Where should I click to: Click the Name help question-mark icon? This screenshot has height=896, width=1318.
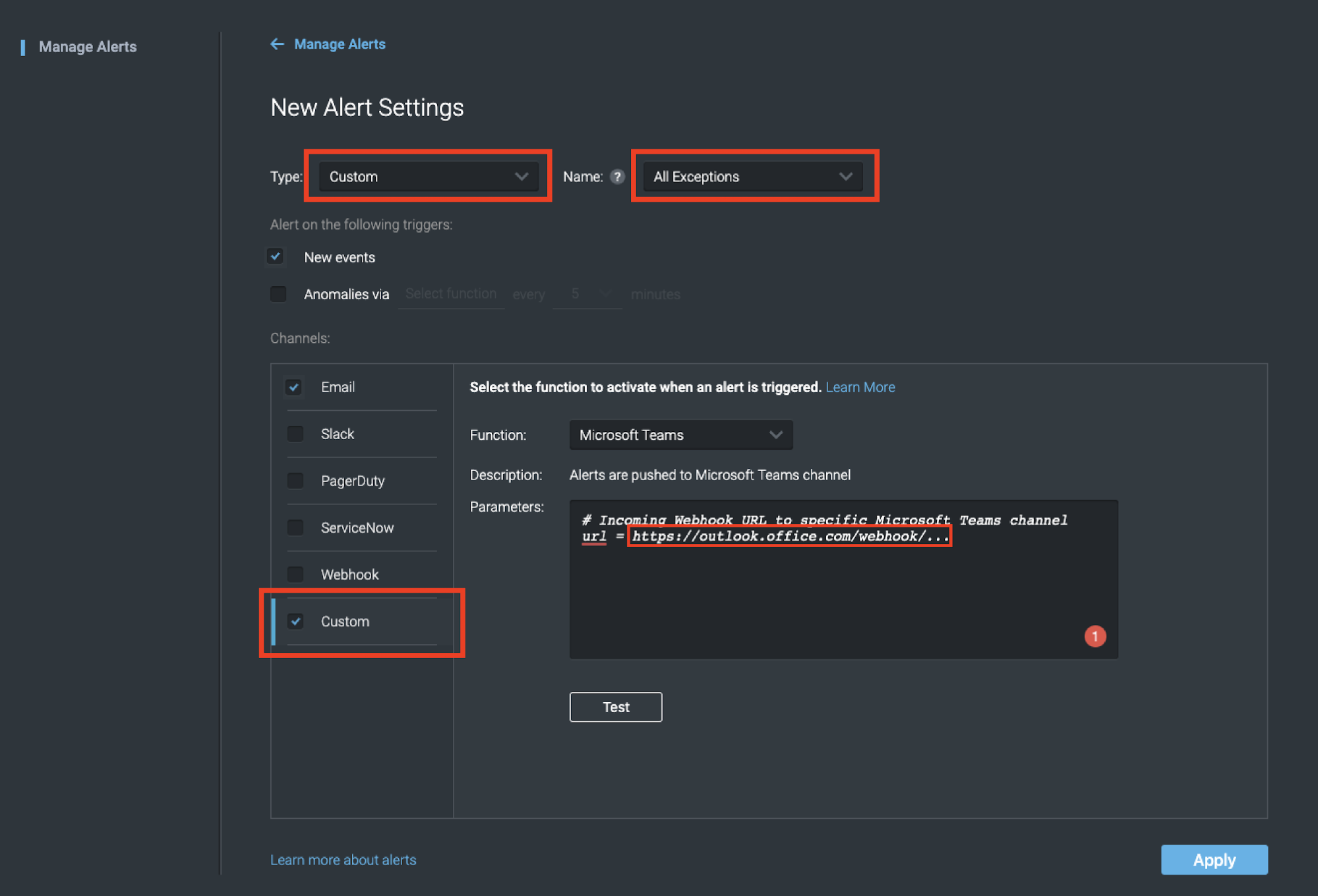(x=617, y=177)
